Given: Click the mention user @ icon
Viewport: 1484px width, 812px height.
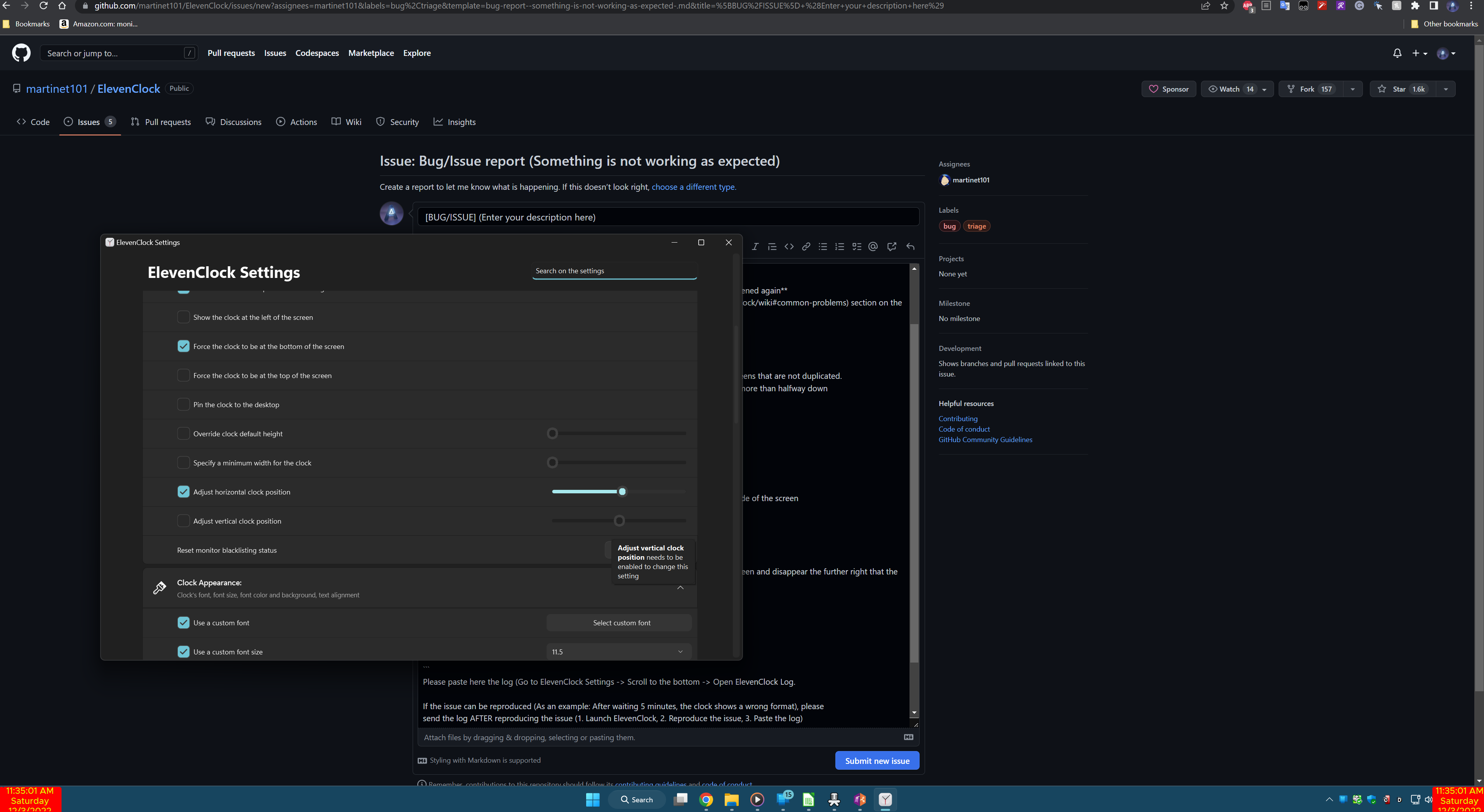Looking at the screenshot, I should point(873,246).
